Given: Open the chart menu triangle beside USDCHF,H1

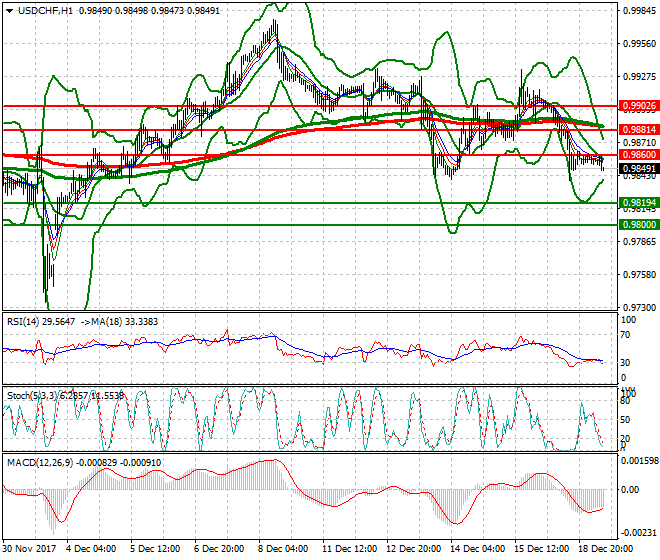Looking at the screenshot, I should coord(9,11).
